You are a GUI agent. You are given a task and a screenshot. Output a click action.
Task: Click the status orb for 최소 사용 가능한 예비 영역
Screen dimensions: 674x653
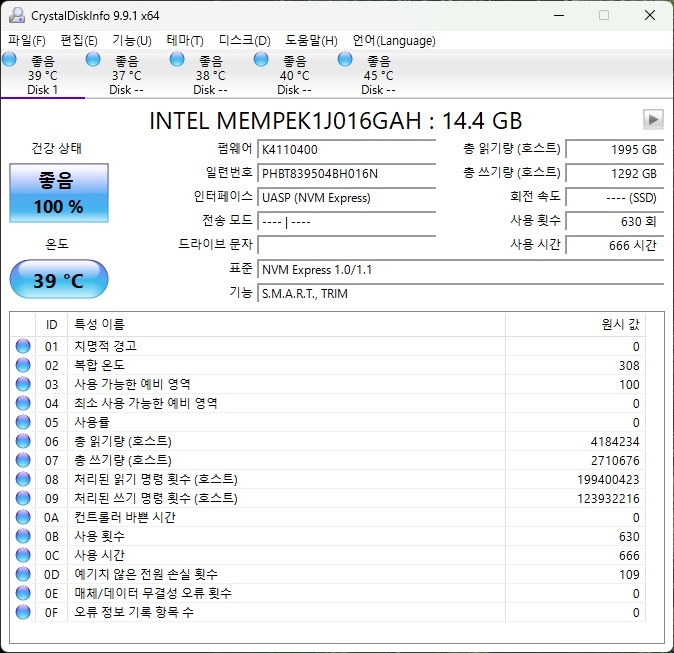[23, 403]
